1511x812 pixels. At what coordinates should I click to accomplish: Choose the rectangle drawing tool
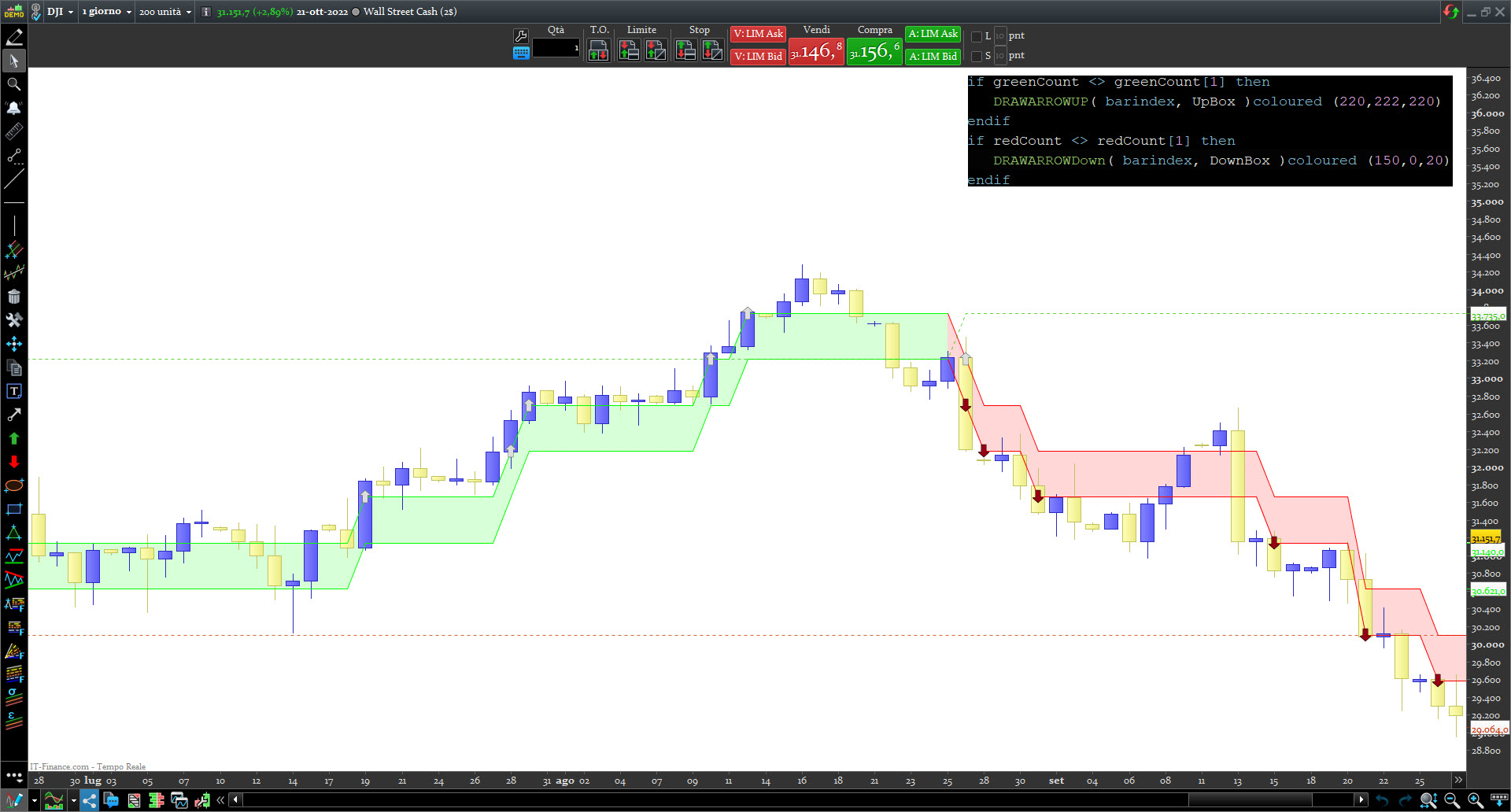click(x=14, y=509)
